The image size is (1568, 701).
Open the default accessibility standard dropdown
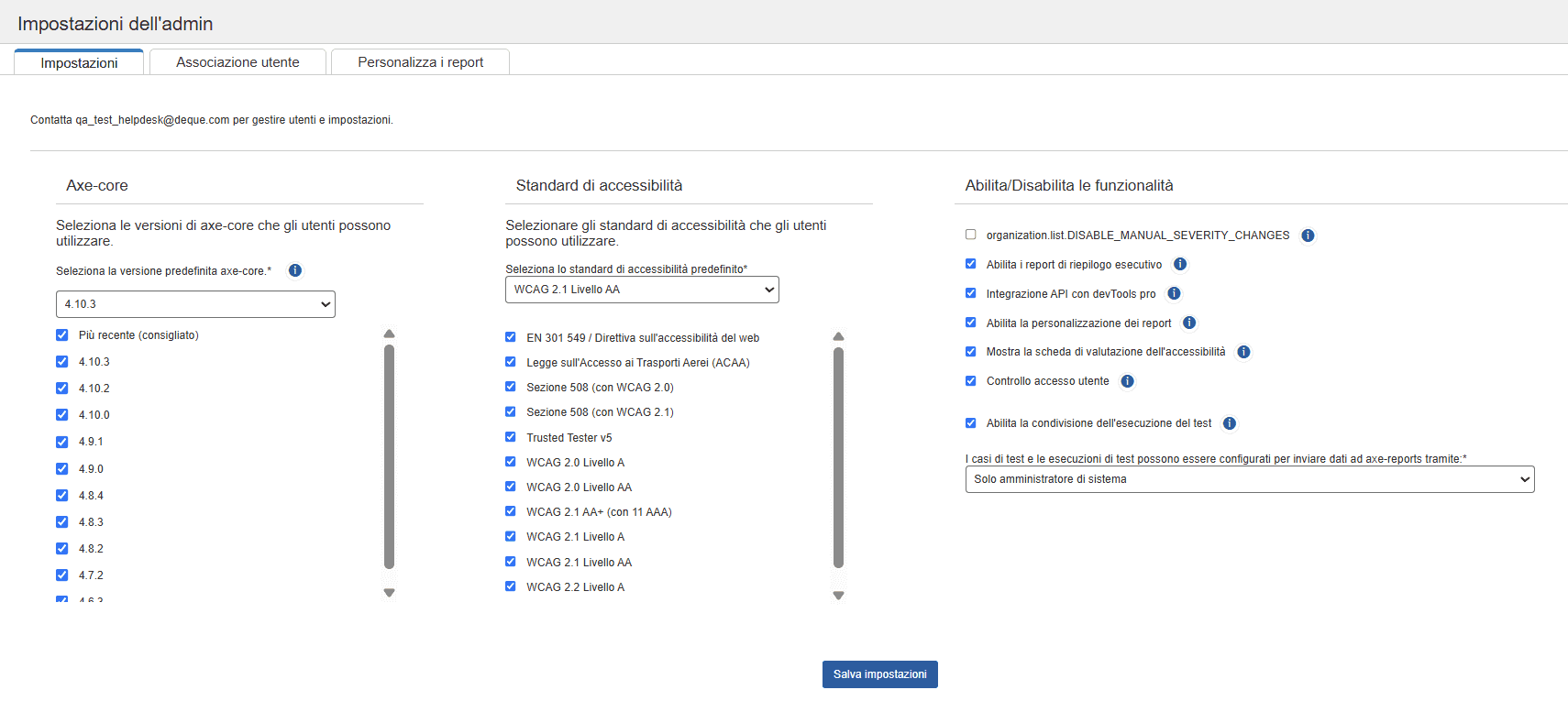[642, 290]
